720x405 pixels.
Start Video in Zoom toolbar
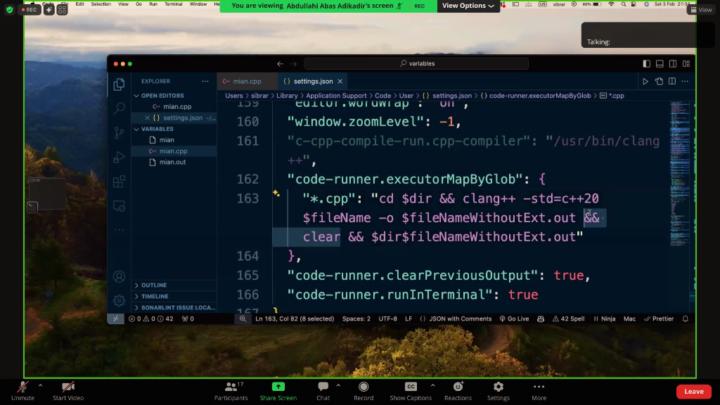pyautogui.click(x=68, y=388)
